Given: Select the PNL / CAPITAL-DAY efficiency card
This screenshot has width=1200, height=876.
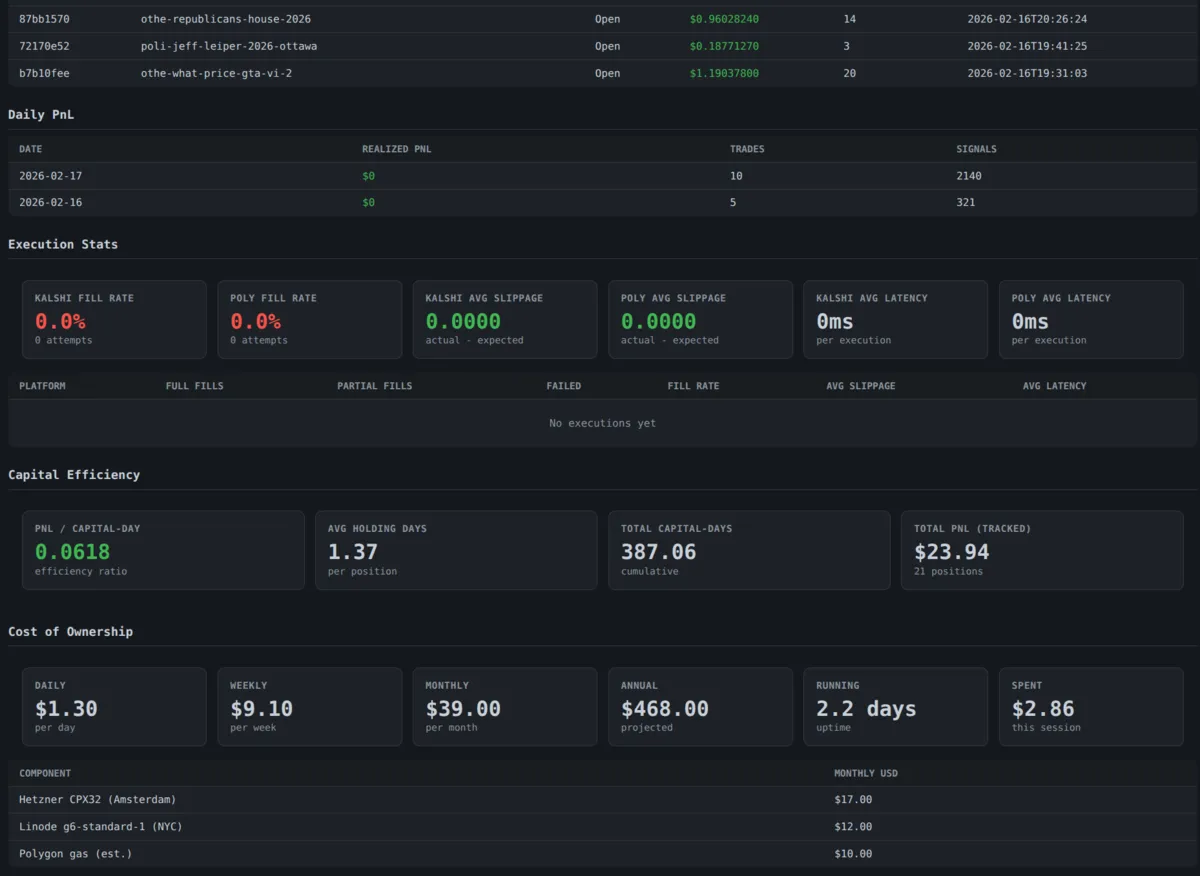Looking at the screenshot, I should click(x=163, y=550).
